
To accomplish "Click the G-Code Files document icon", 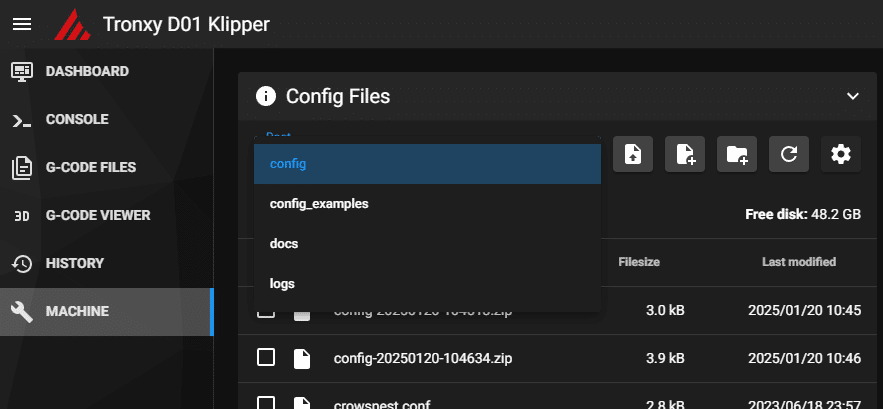I will [x=22, y=168].
